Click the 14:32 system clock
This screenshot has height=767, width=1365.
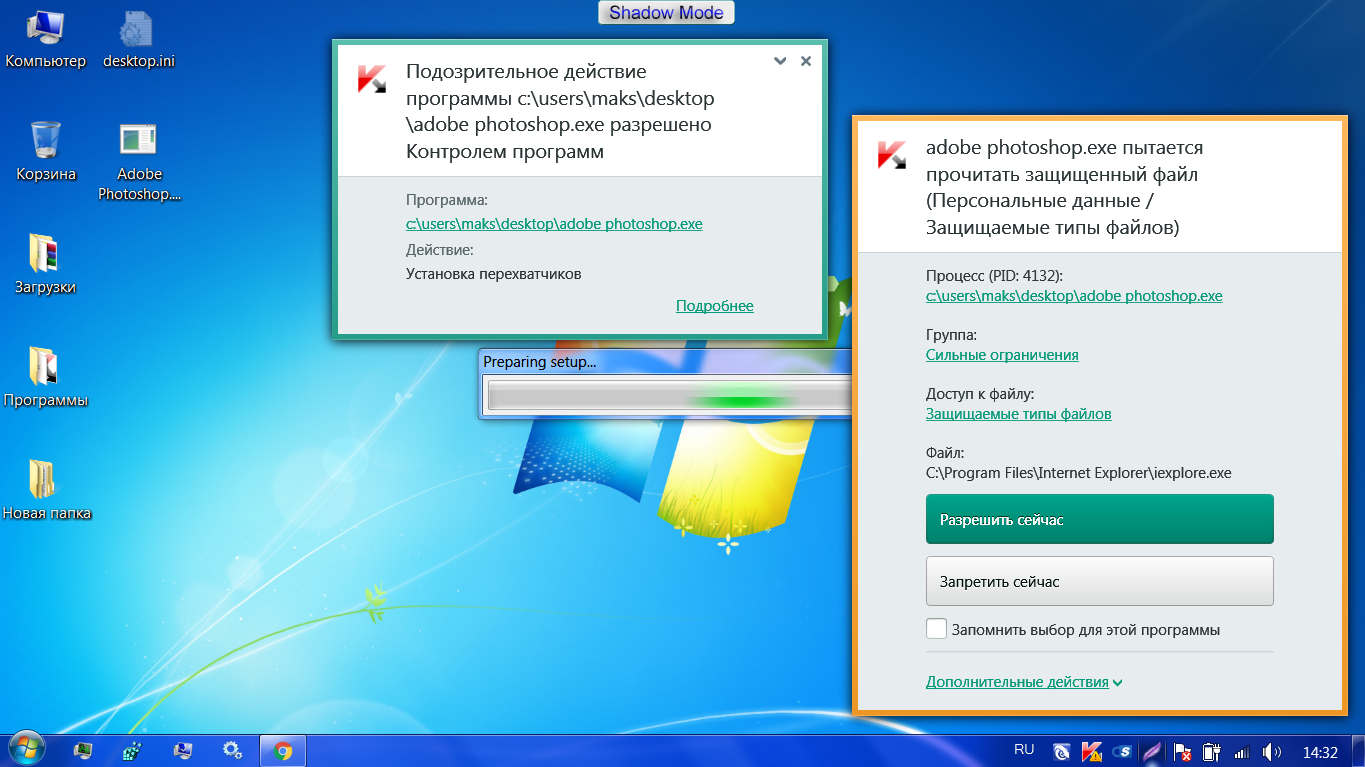coord(1320,751)
